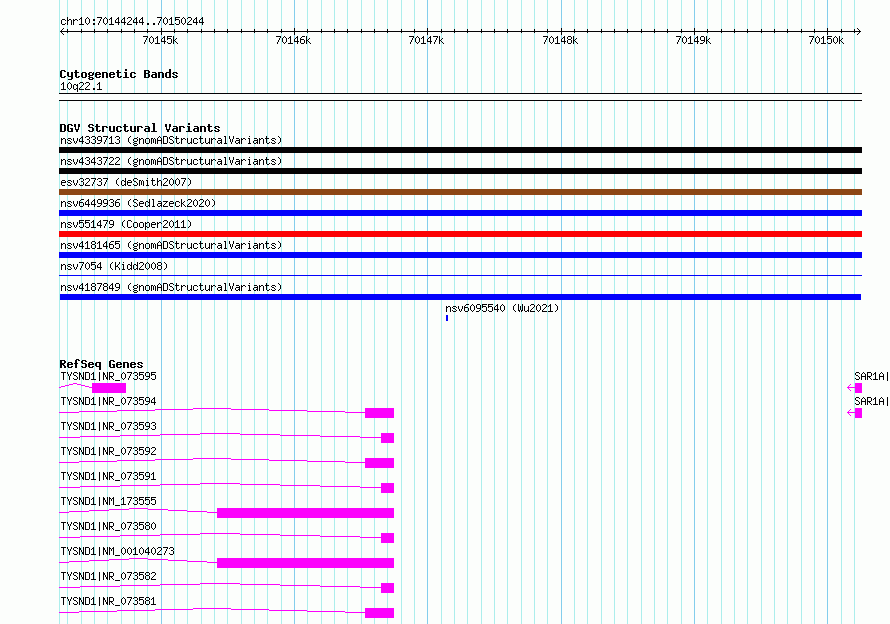Click the TYSND1|NM_001040273 long exon block

[305, 563]
